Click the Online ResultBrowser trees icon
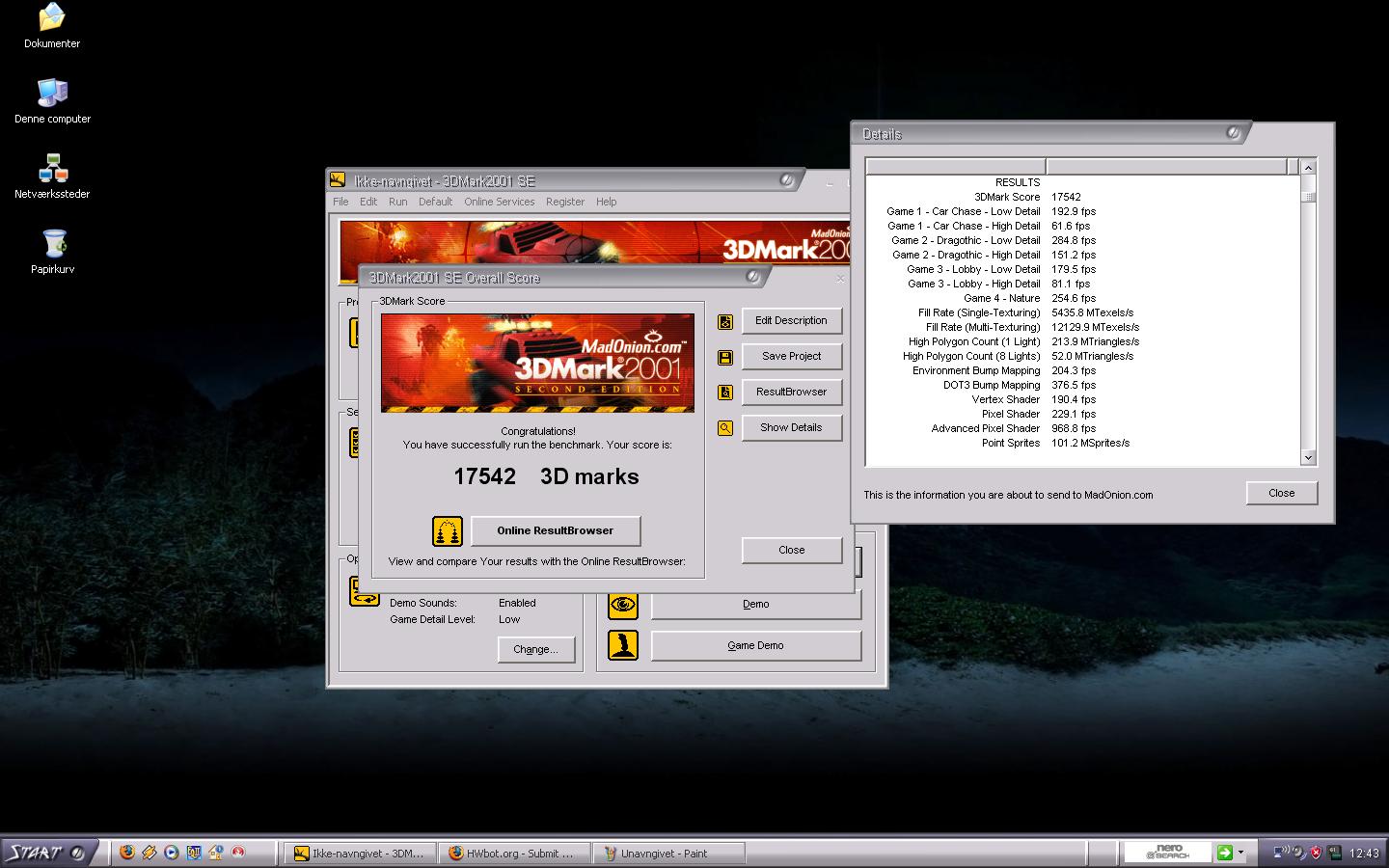The height and width of the screenshot is (868, 1389). (448, 531)
